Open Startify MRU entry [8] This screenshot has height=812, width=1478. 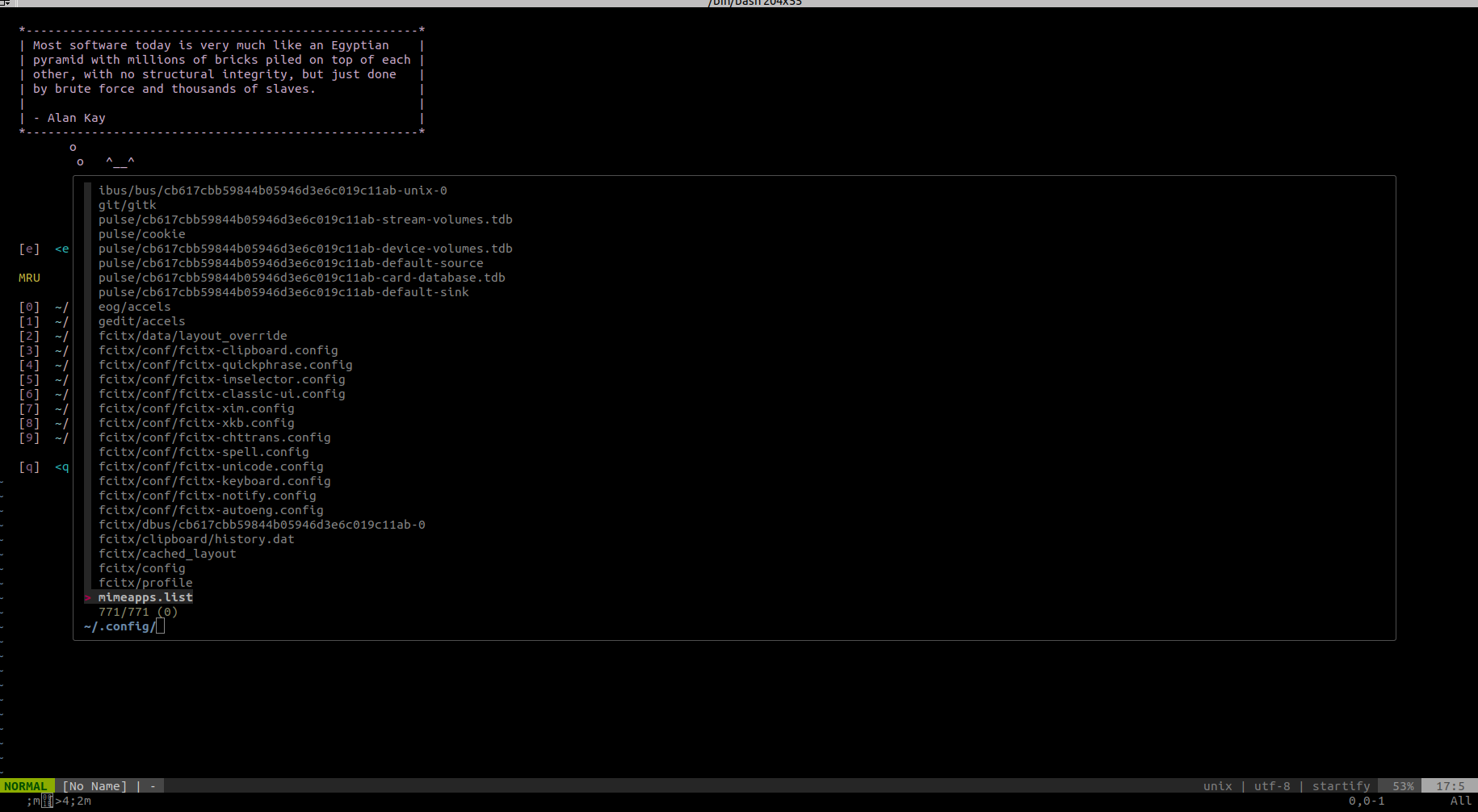44,423
